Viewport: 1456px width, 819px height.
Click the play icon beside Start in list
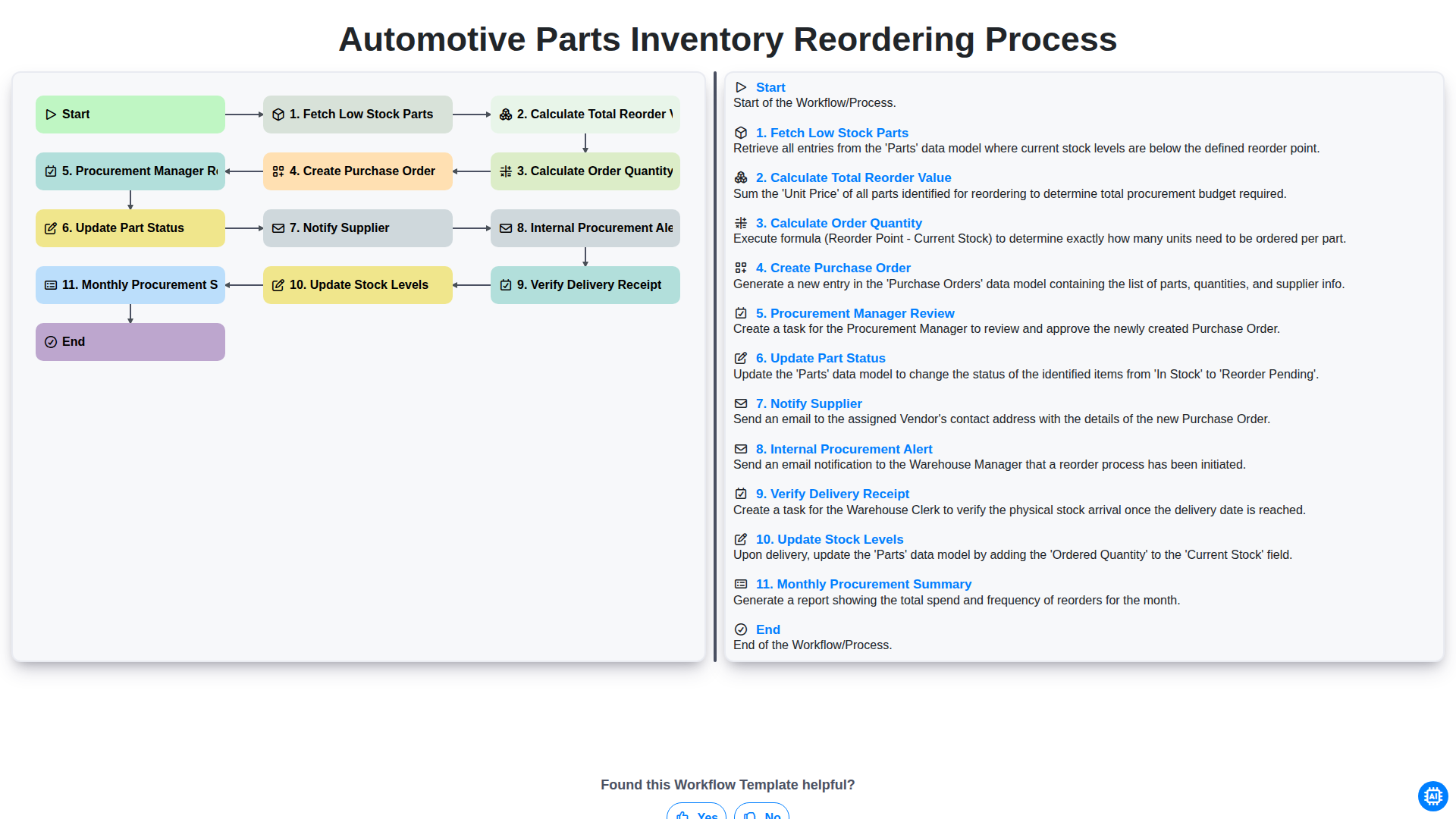pos(741,88)
